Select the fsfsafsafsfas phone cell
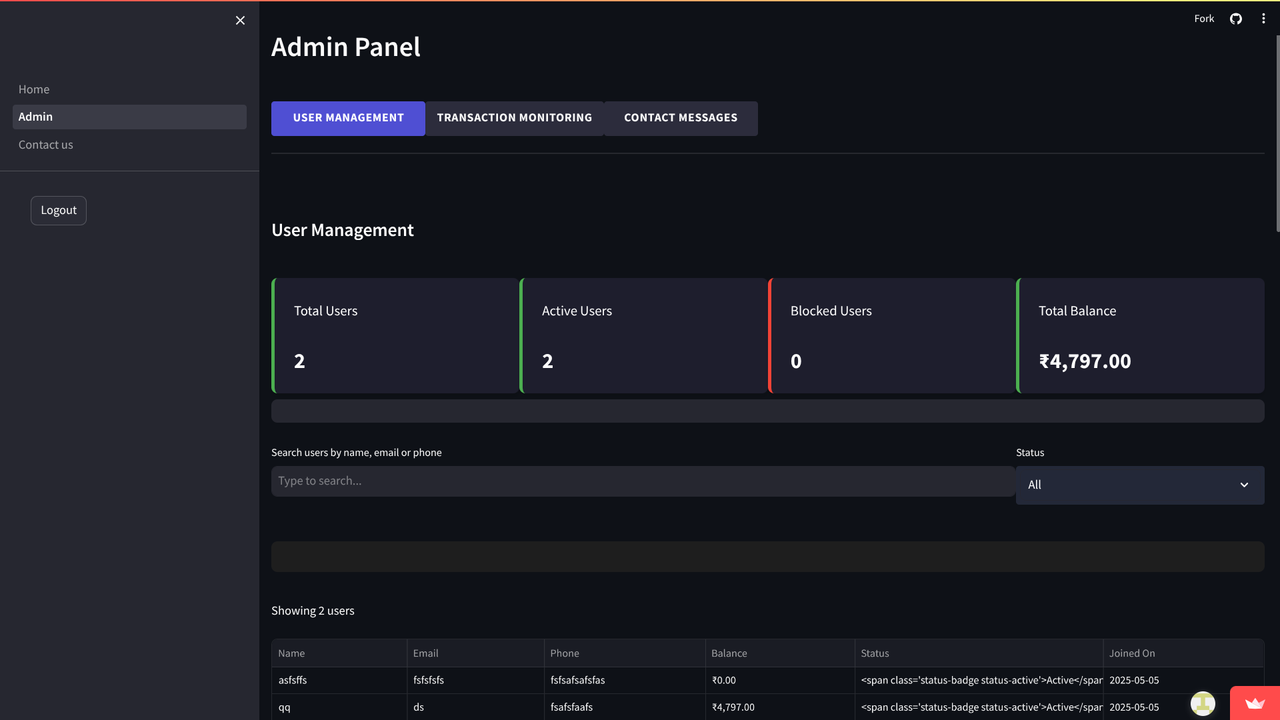Image resolution: width=1280 pixels, height=720 pixels. (624, 680)
